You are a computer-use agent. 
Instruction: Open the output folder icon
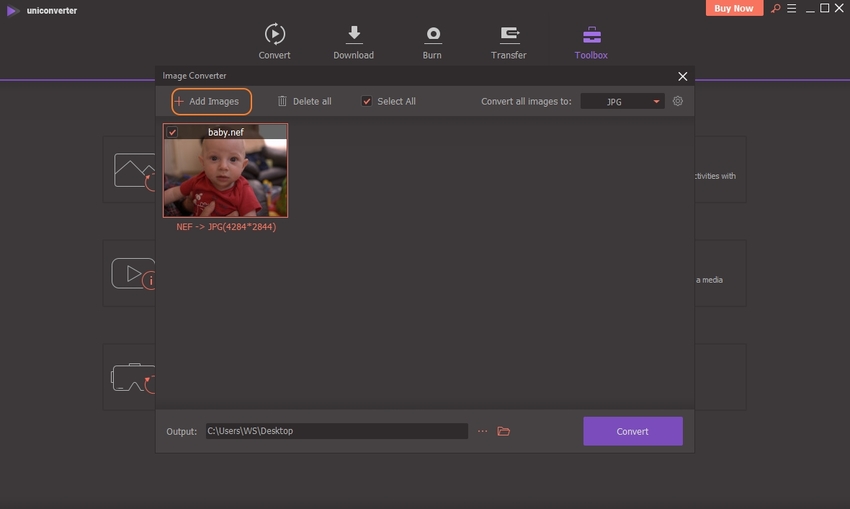coord(504,431)
